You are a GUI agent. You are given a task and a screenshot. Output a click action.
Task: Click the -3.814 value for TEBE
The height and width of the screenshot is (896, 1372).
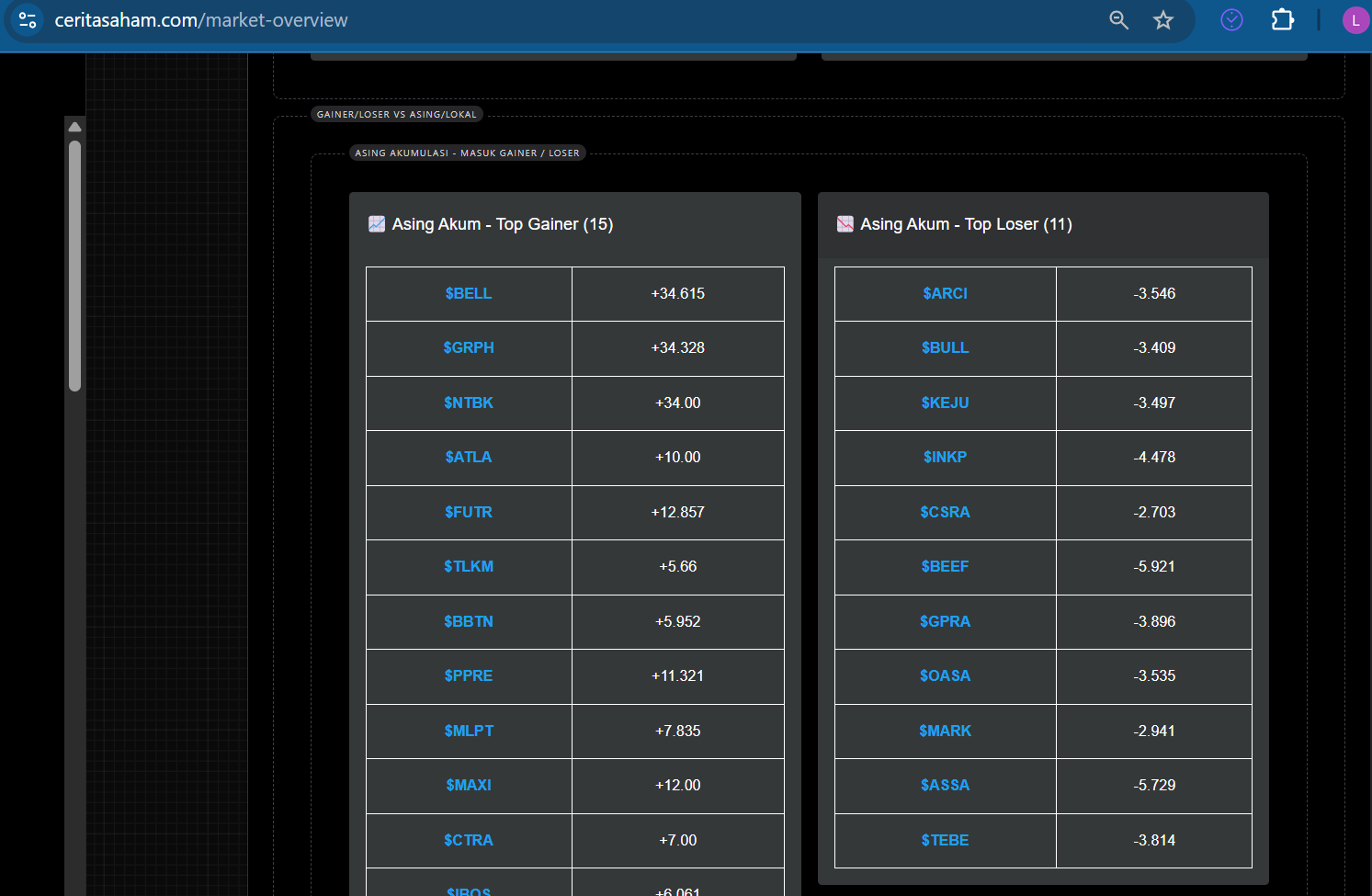point(1154,841)
